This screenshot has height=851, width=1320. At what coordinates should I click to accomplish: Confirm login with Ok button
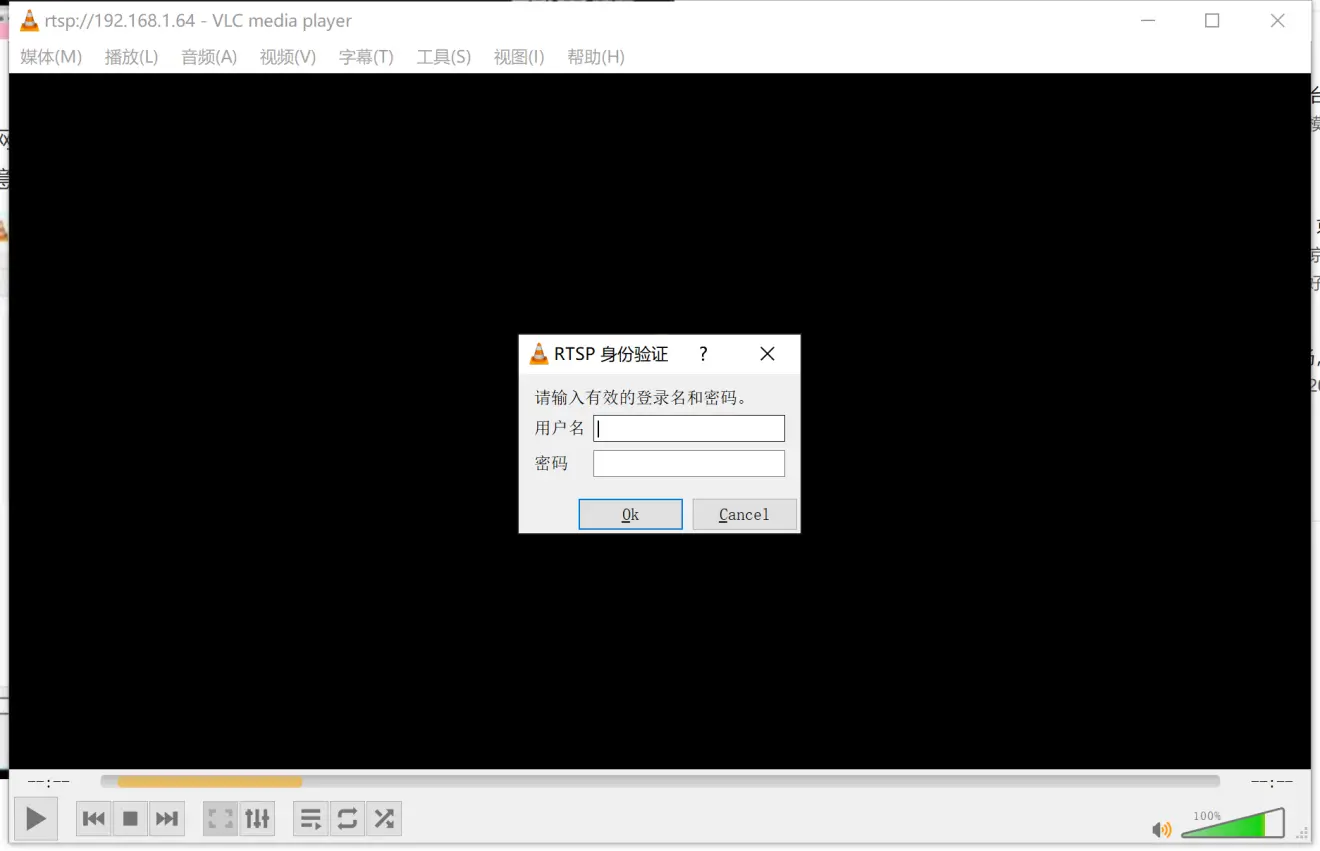(x=630, y=514)
